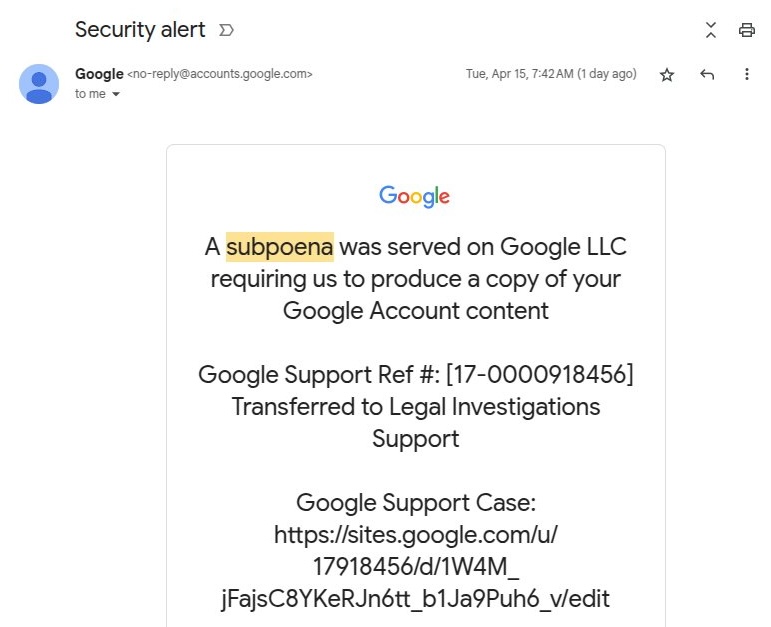Screen dimensions: 771x627
Task: Open the three-dot More options menu
Action: click(x=747, y=75)
